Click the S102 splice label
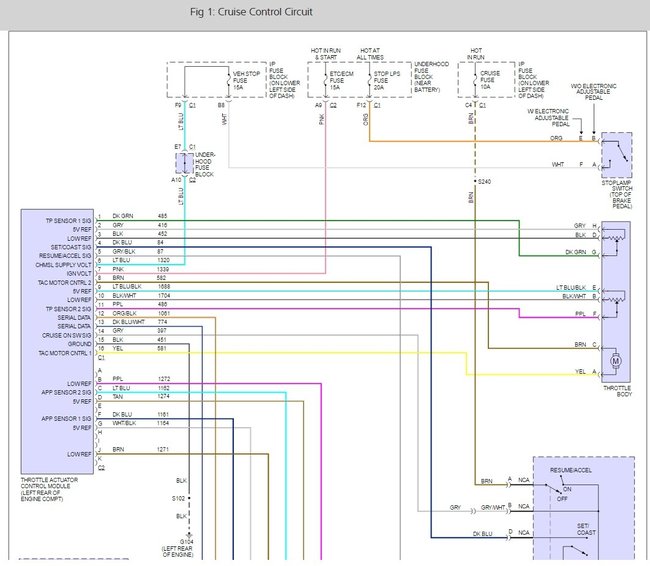Image resolution: width=650 pixels, height=566 pixels. [178, 498]
